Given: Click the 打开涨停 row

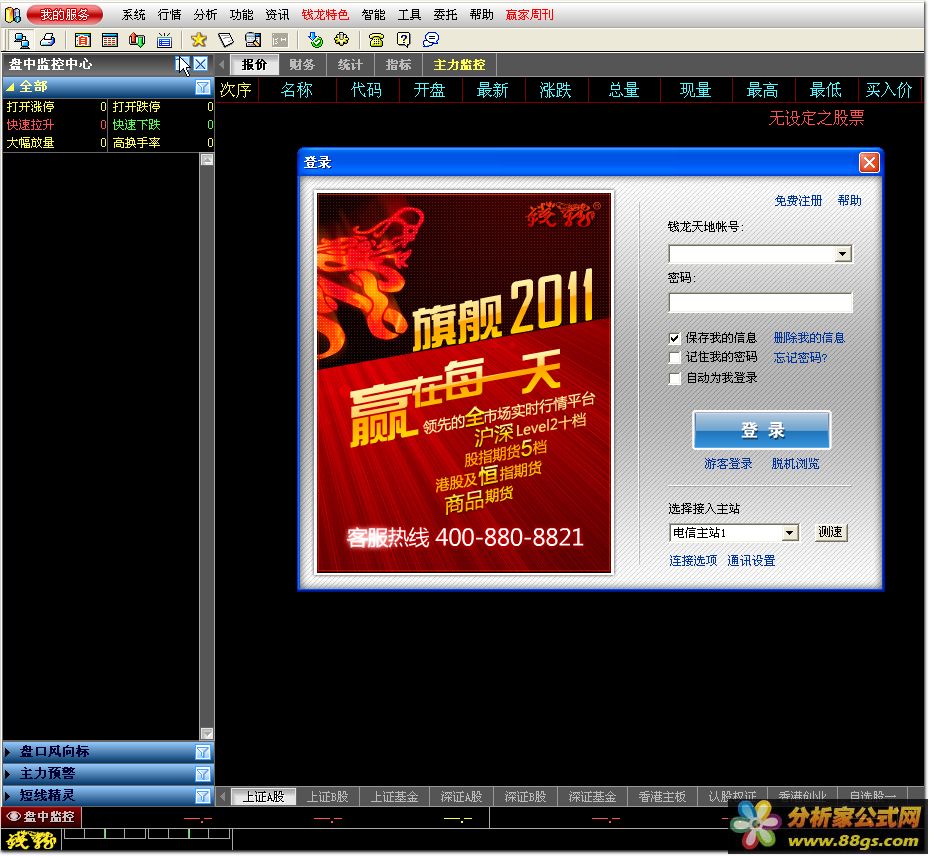Looking at the screenshot, I should pos(55,107).
